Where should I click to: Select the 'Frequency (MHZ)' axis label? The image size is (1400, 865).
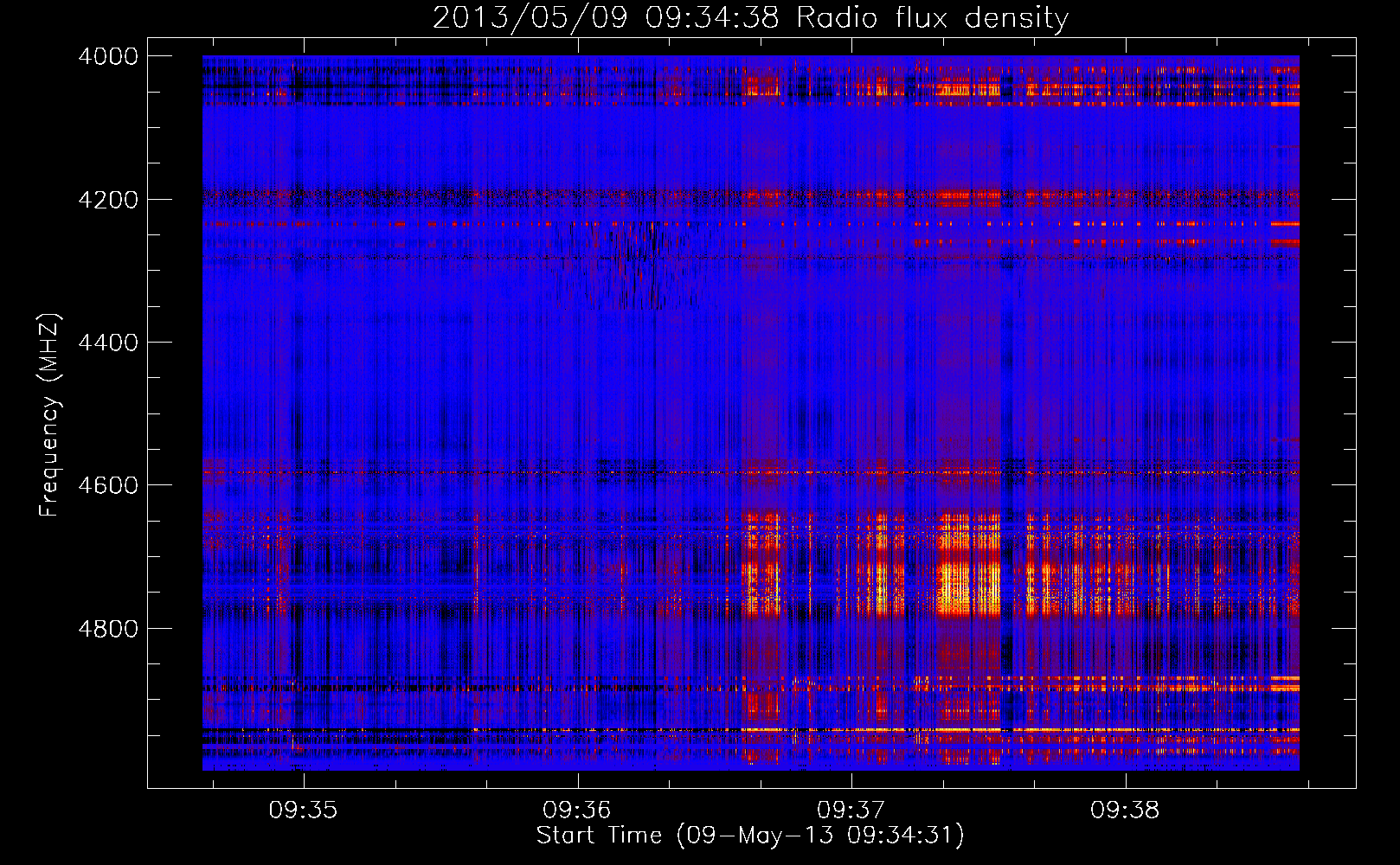pos(50,415)
